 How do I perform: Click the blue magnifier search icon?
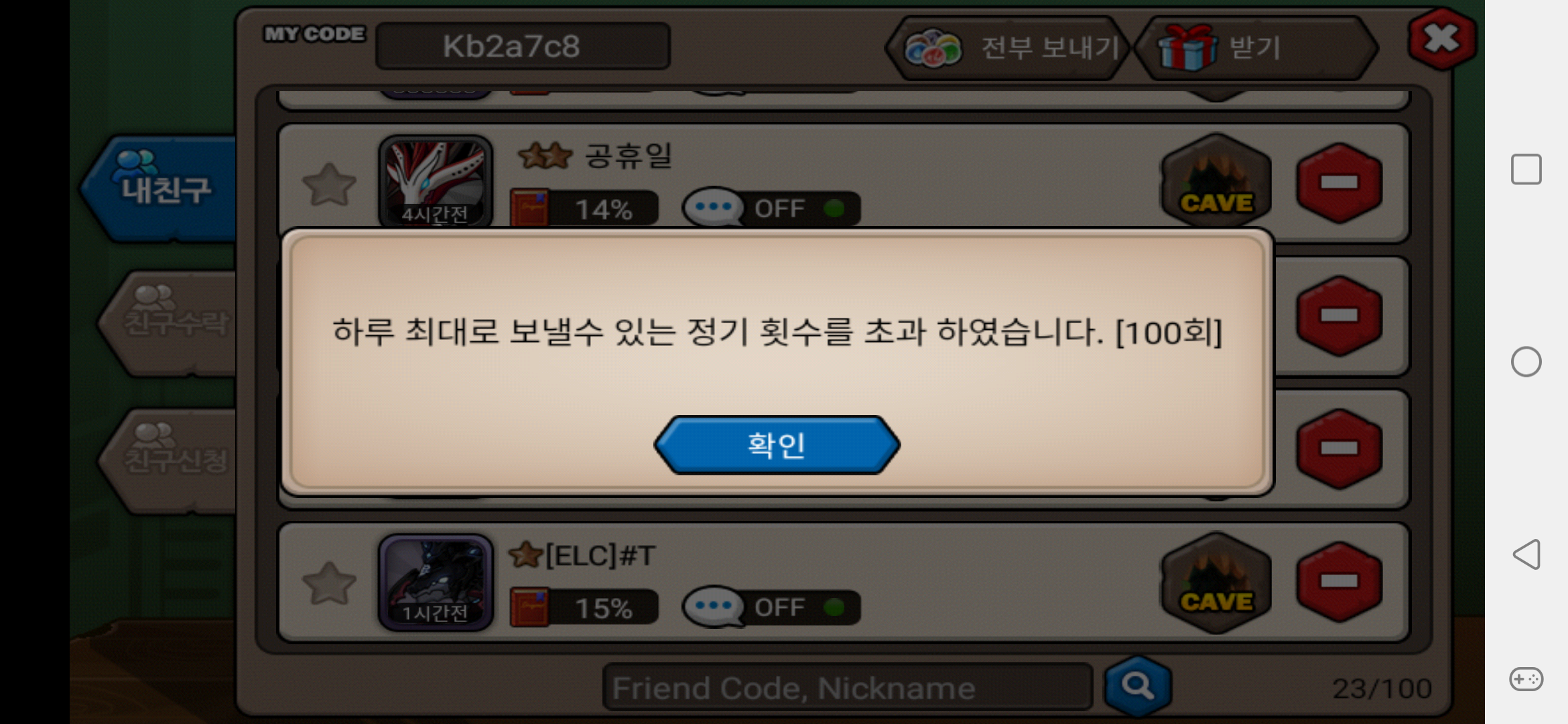pos(1138,686)
